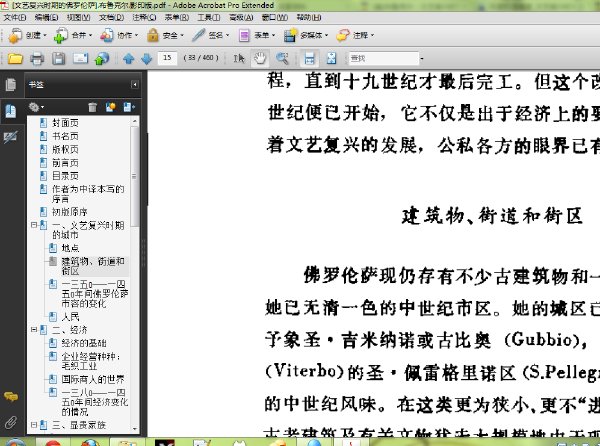Click bookmarks list scroll up arrow

134,121
